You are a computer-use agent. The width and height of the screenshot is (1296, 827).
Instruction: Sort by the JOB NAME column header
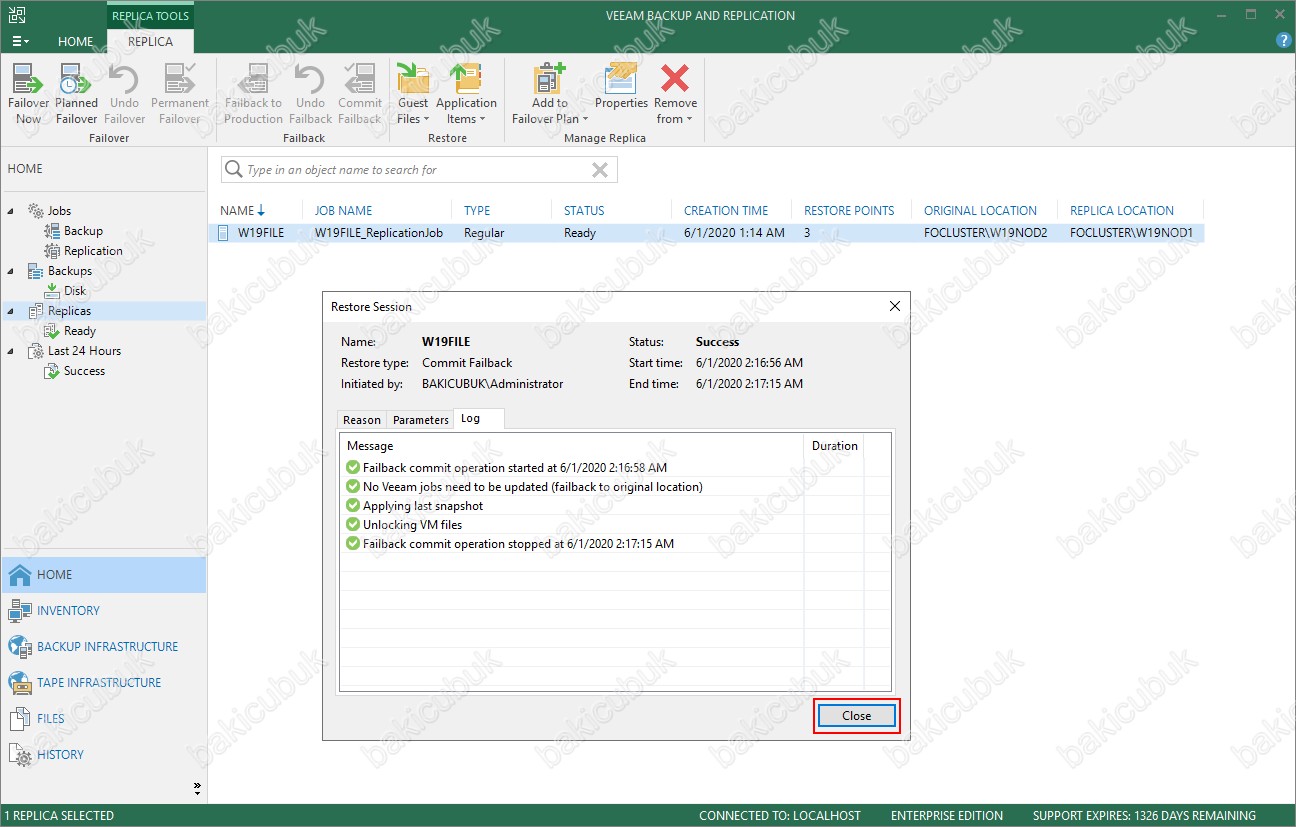pyautogui.click(x=343, y=210)
